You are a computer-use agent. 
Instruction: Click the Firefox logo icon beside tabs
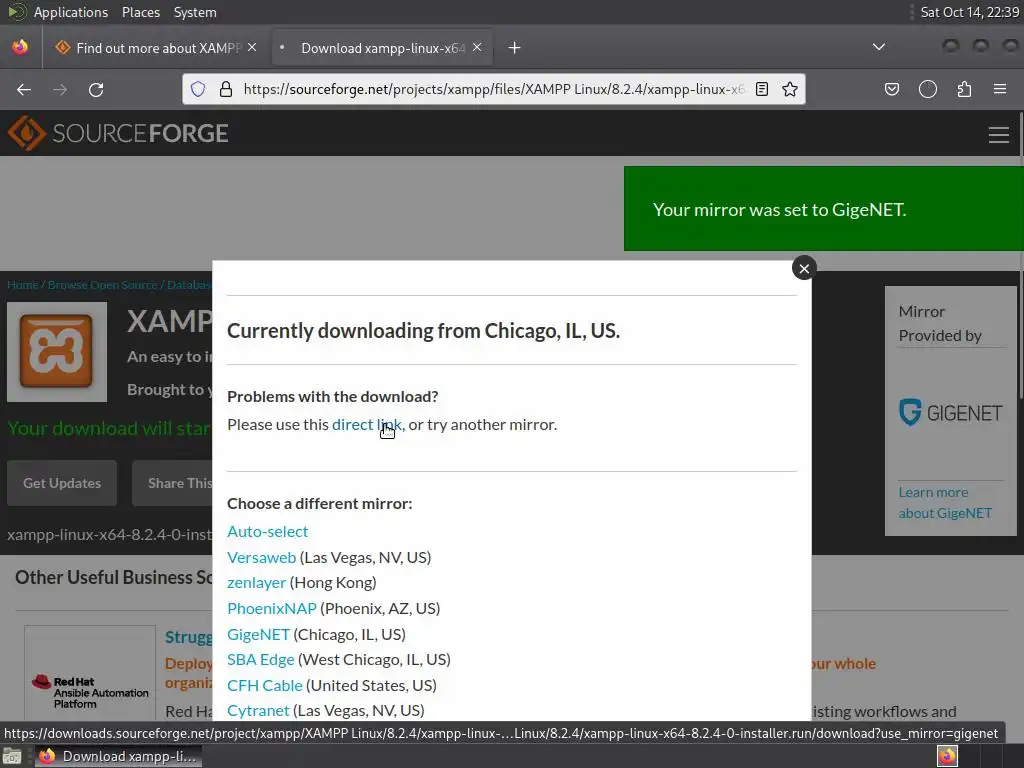[20, 47]
